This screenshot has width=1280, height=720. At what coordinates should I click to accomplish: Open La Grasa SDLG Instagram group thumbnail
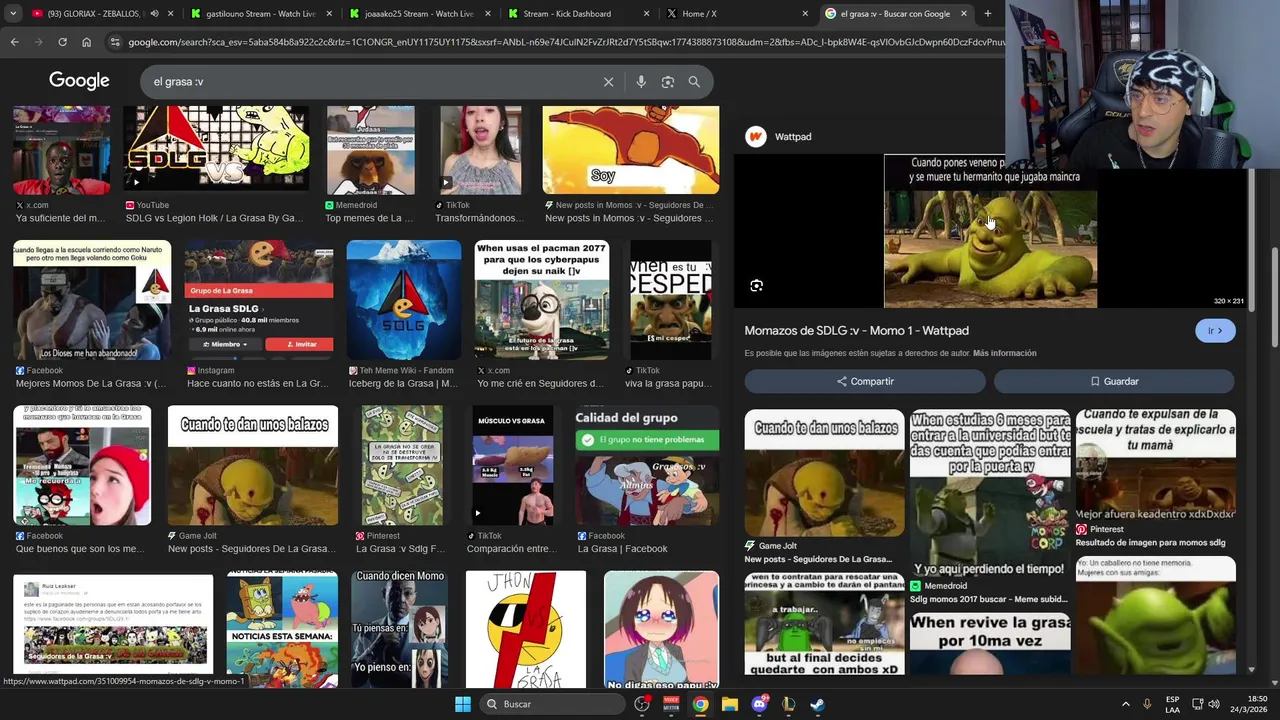pyautogui.click(x=259, y=300)
